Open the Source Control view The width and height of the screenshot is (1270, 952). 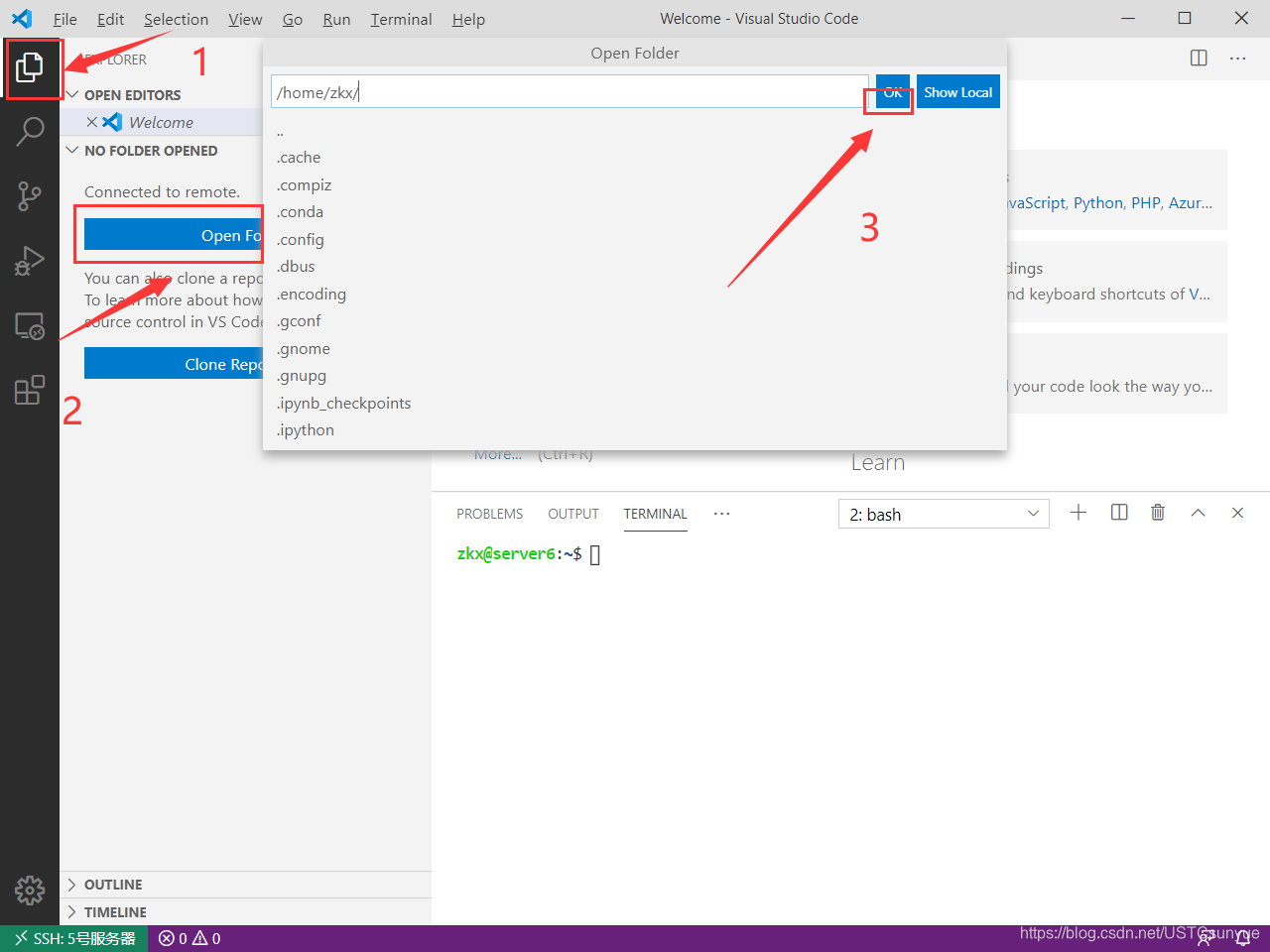30,195
